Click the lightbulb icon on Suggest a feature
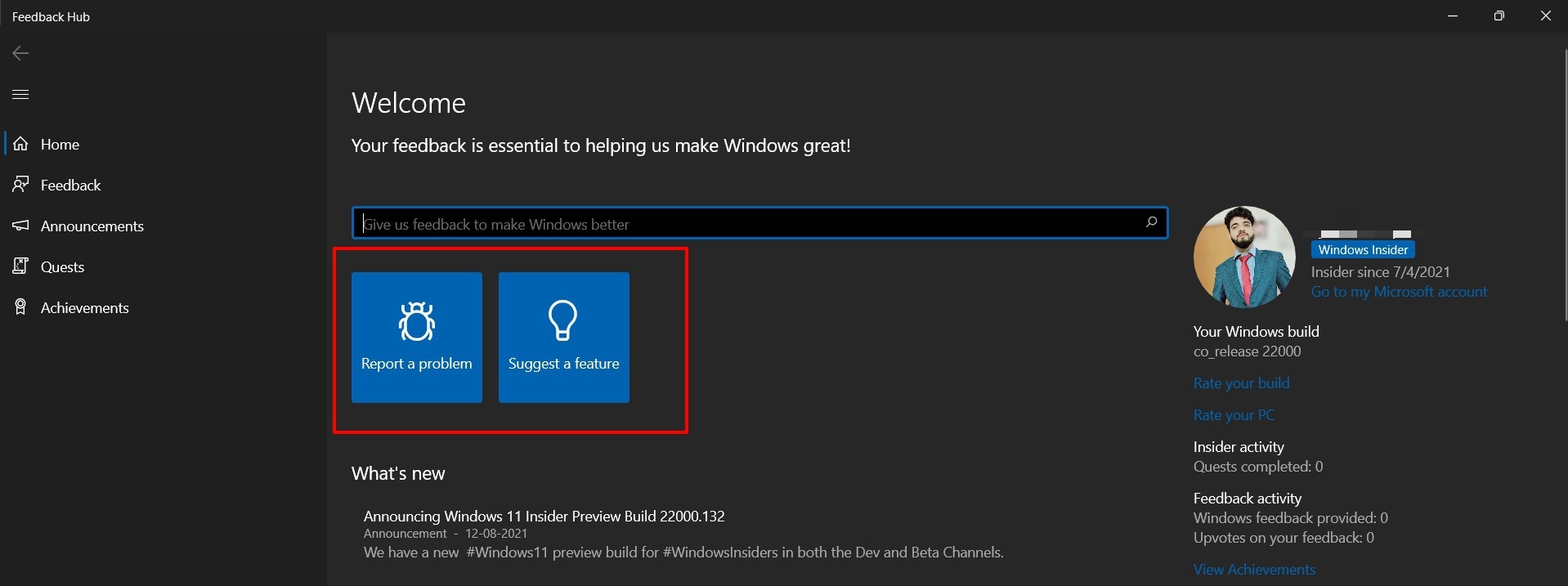This screenshot has width=1568, height=586. (563, 320)
